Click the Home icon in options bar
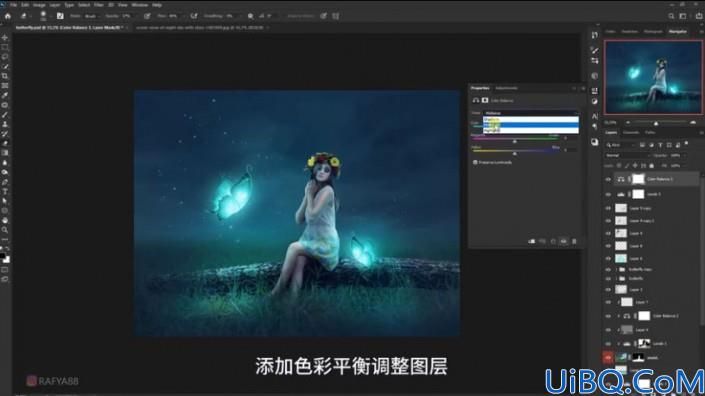This screenshot has width=705, height=396. pyautogui.click(x=8, y=16)
